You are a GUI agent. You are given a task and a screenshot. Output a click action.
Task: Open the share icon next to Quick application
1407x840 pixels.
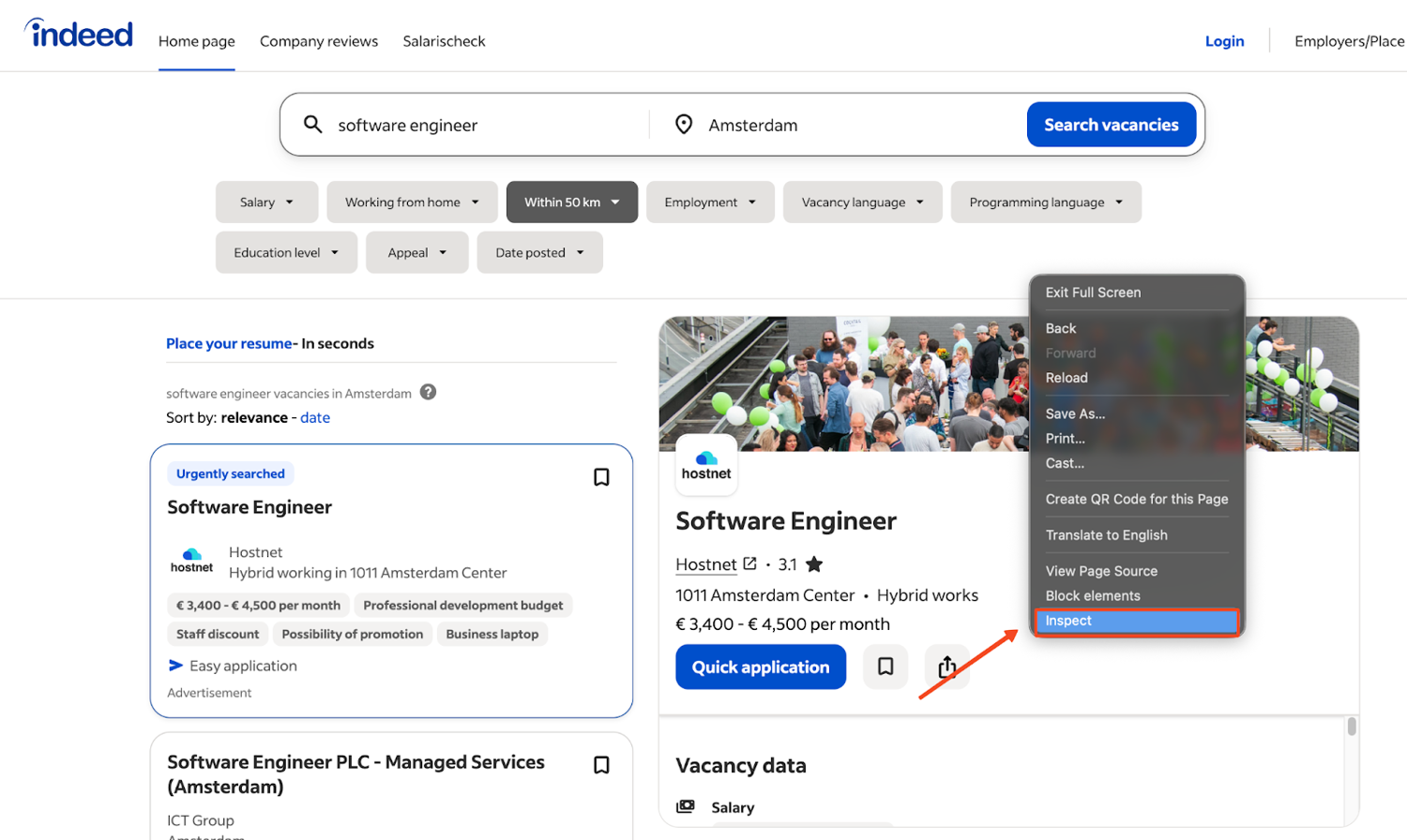(x=946, y=667)
